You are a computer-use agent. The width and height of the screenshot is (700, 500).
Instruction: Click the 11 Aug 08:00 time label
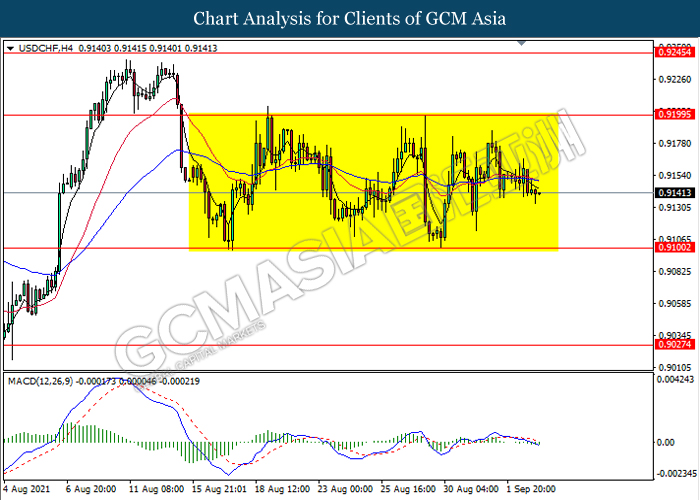click(157, 489)
